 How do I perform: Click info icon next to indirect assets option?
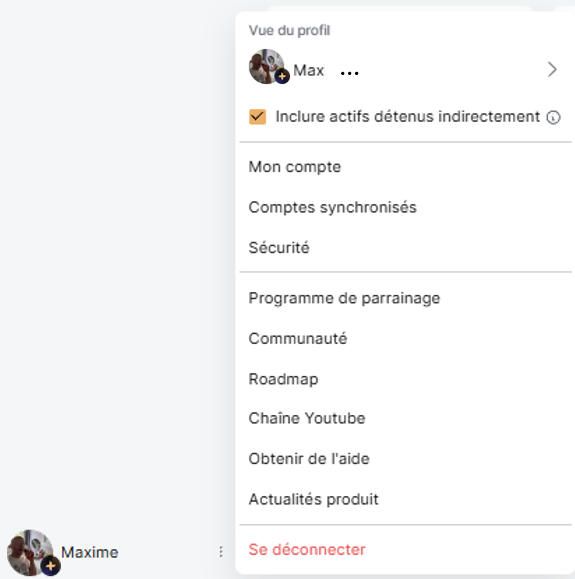click(553, 117)
